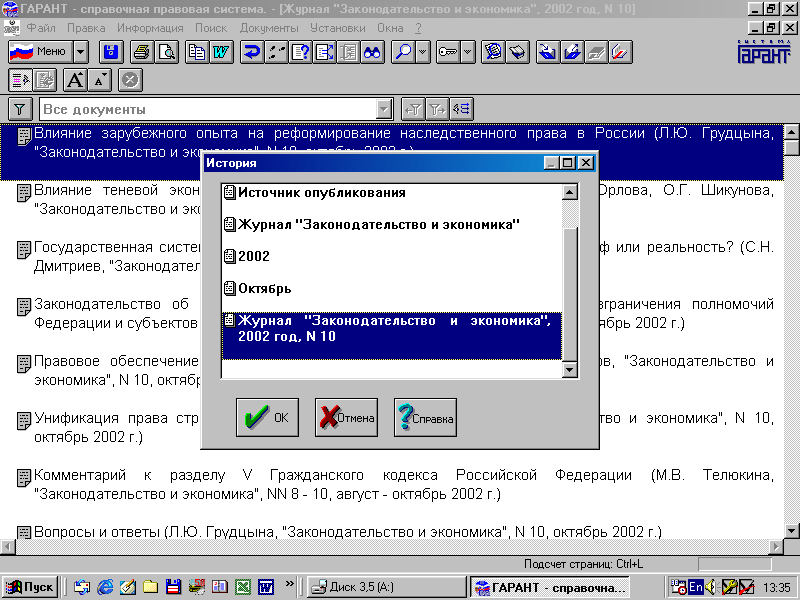Click the icon right of pink lines icon
The height and width of the screenshot is (600, 800).
(44, 80)
